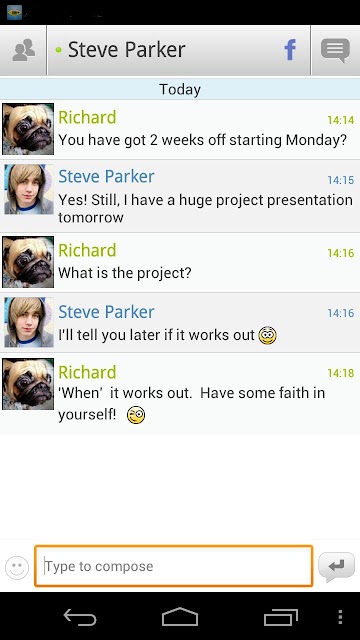Tap Steve Parker's avatar at 14:15 message

29,189
